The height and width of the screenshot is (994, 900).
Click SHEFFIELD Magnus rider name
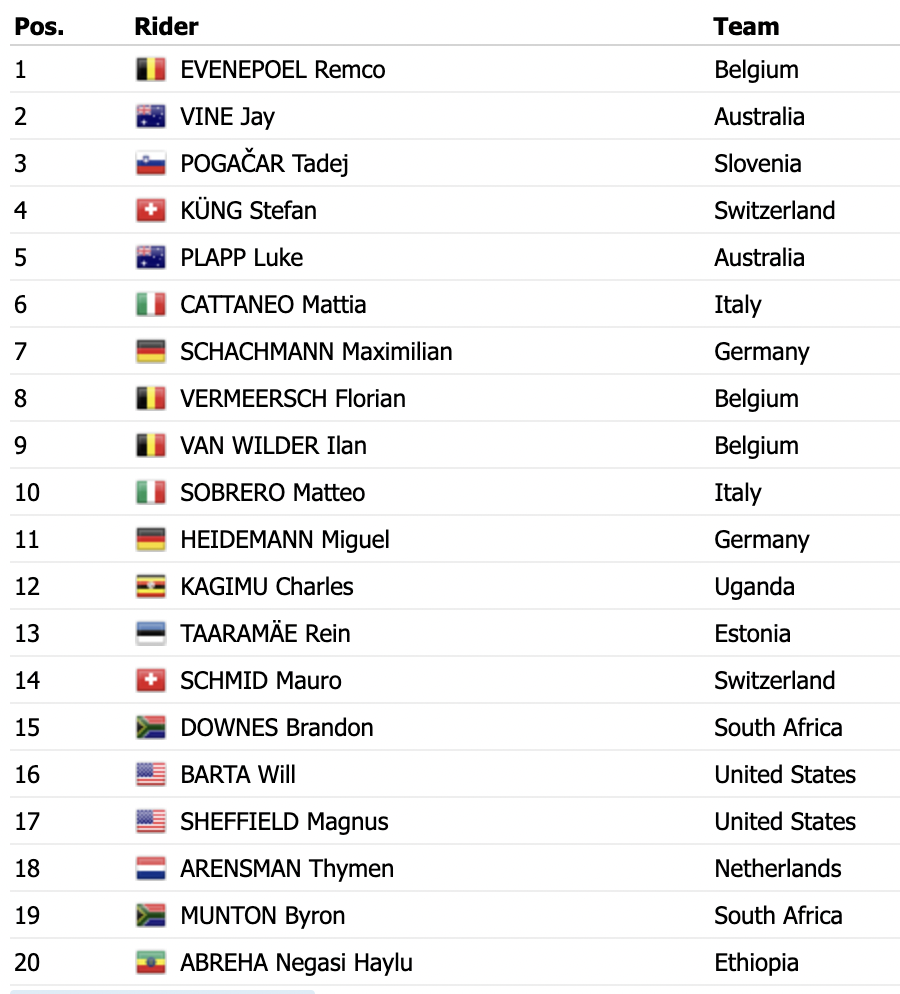click(x=284, y=822)
